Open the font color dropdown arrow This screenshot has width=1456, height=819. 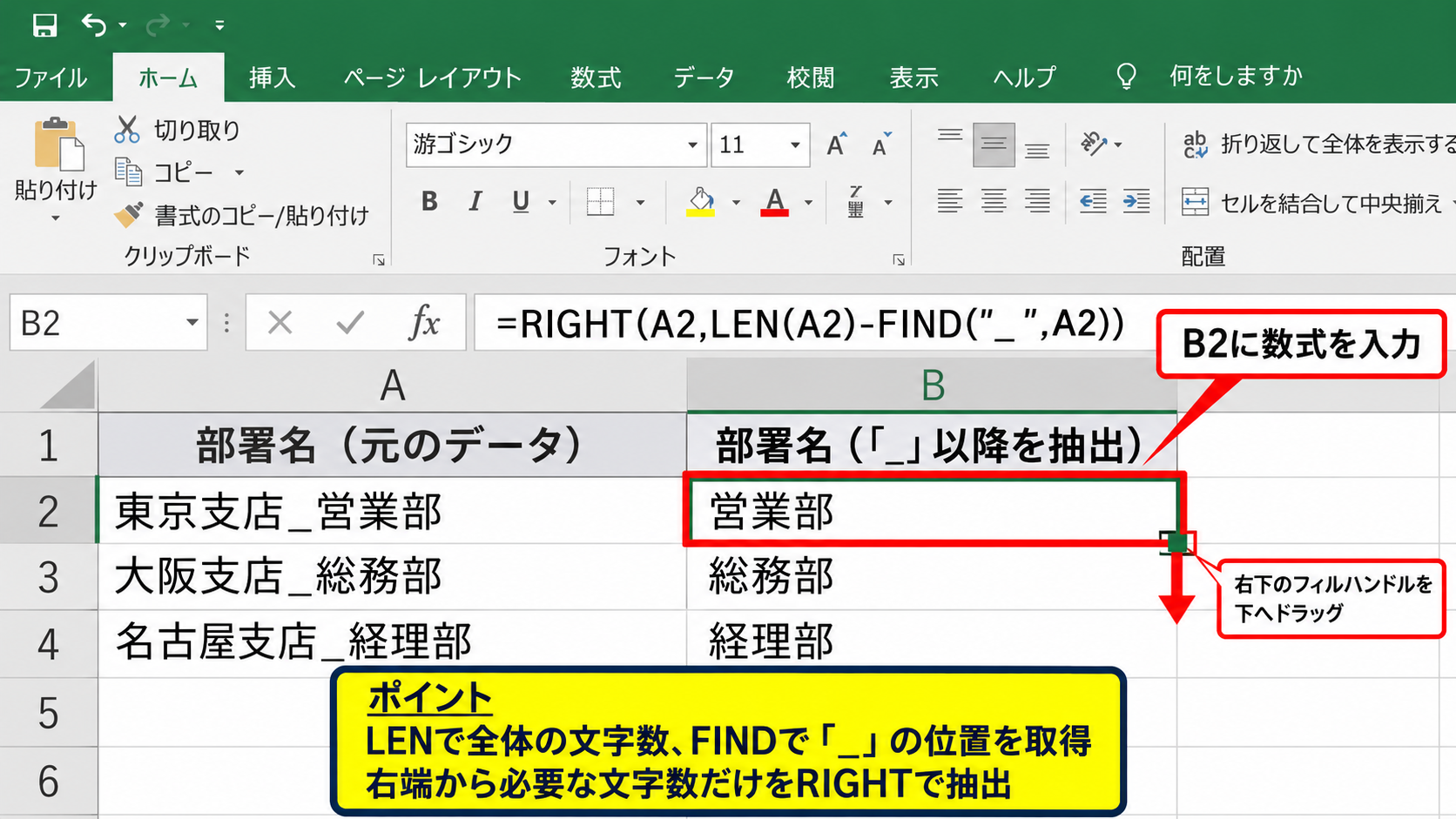(x=808, y=203)
